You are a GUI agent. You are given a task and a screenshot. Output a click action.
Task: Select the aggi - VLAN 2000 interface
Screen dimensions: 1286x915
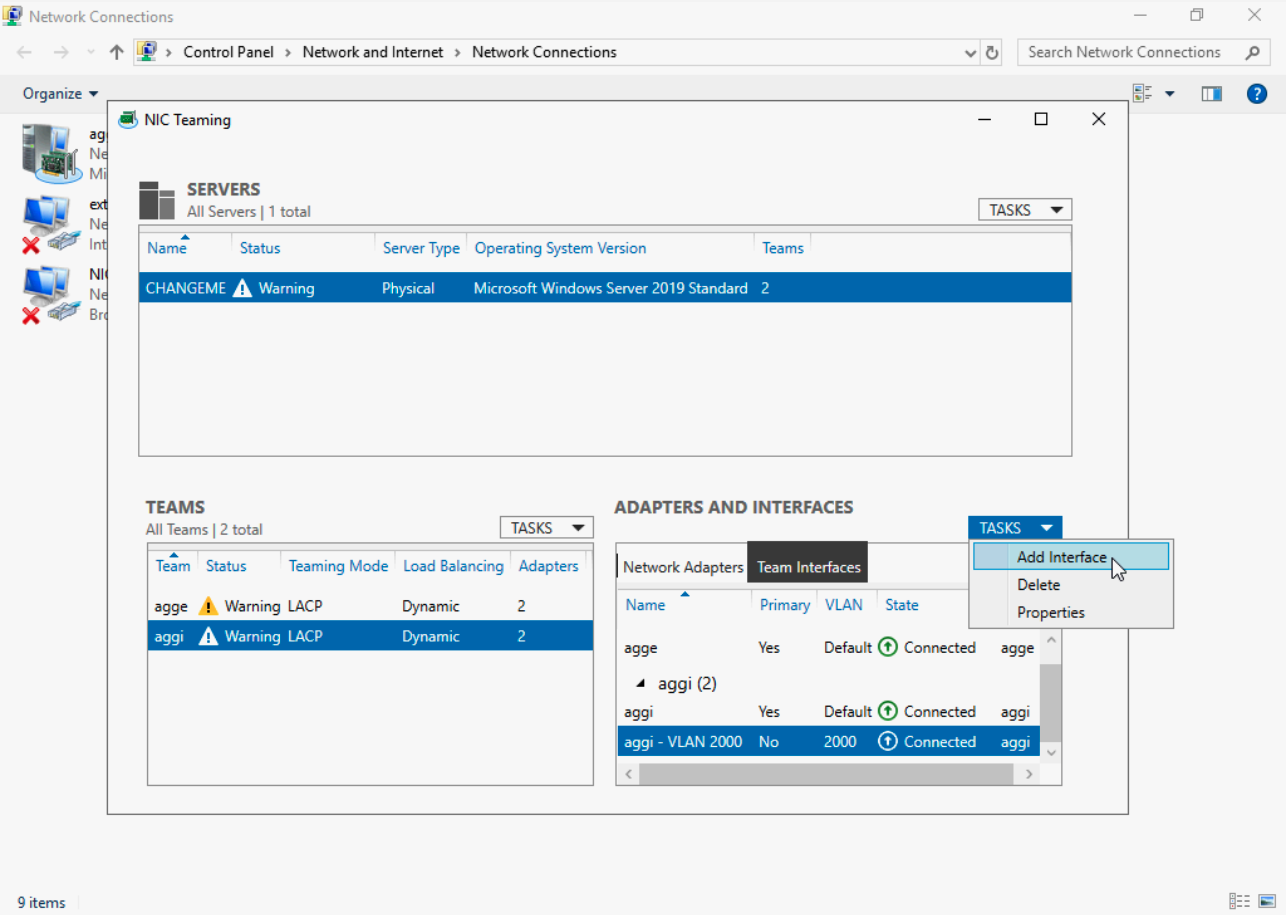(829, 742)
